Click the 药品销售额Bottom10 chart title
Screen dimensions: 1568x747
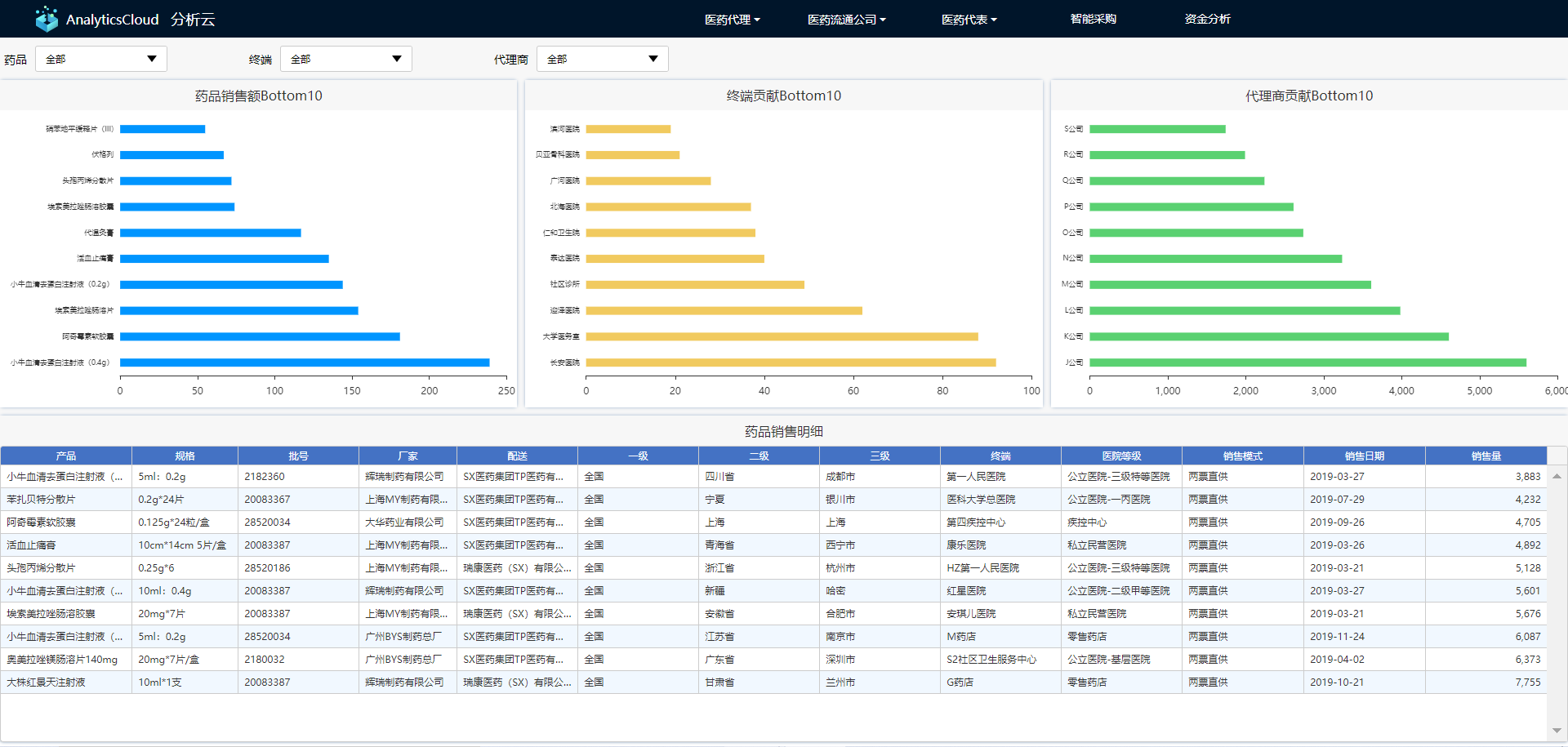click(258, 96)
